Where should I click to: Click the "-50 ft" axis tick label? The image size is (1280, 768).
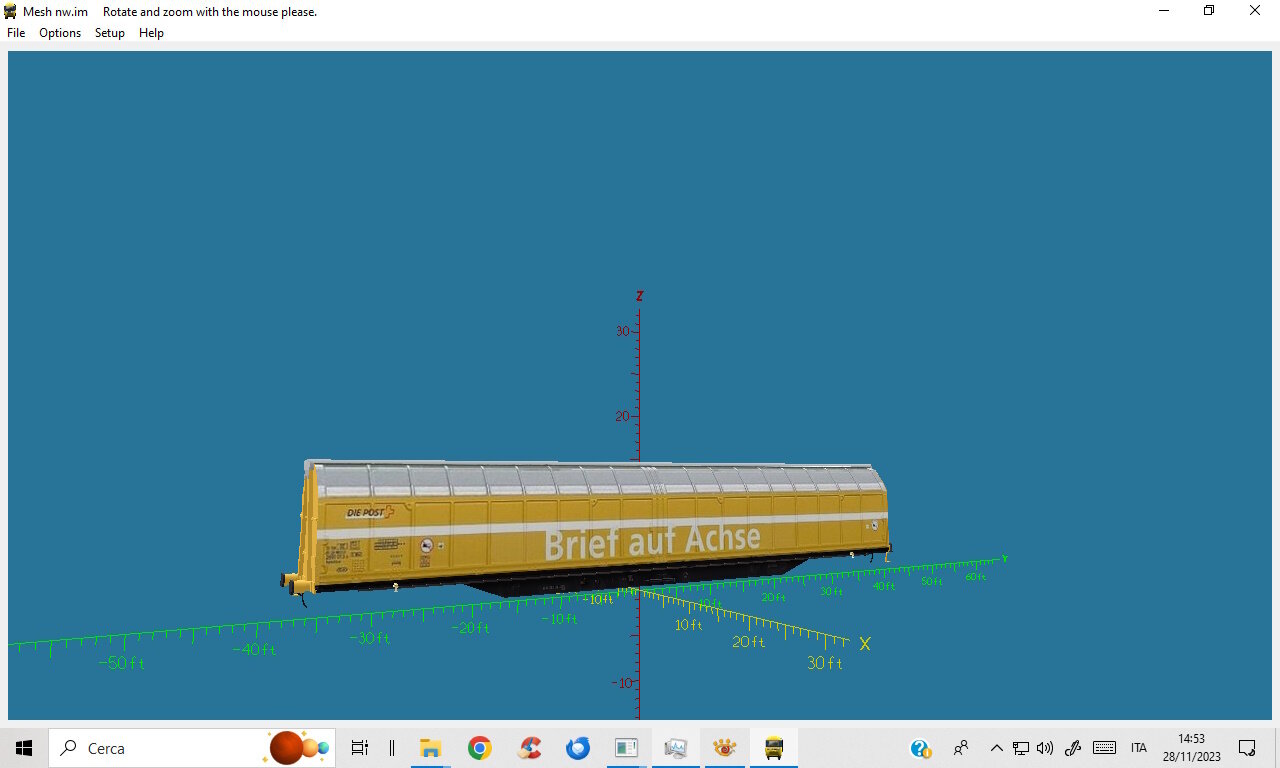coord(122,663)
